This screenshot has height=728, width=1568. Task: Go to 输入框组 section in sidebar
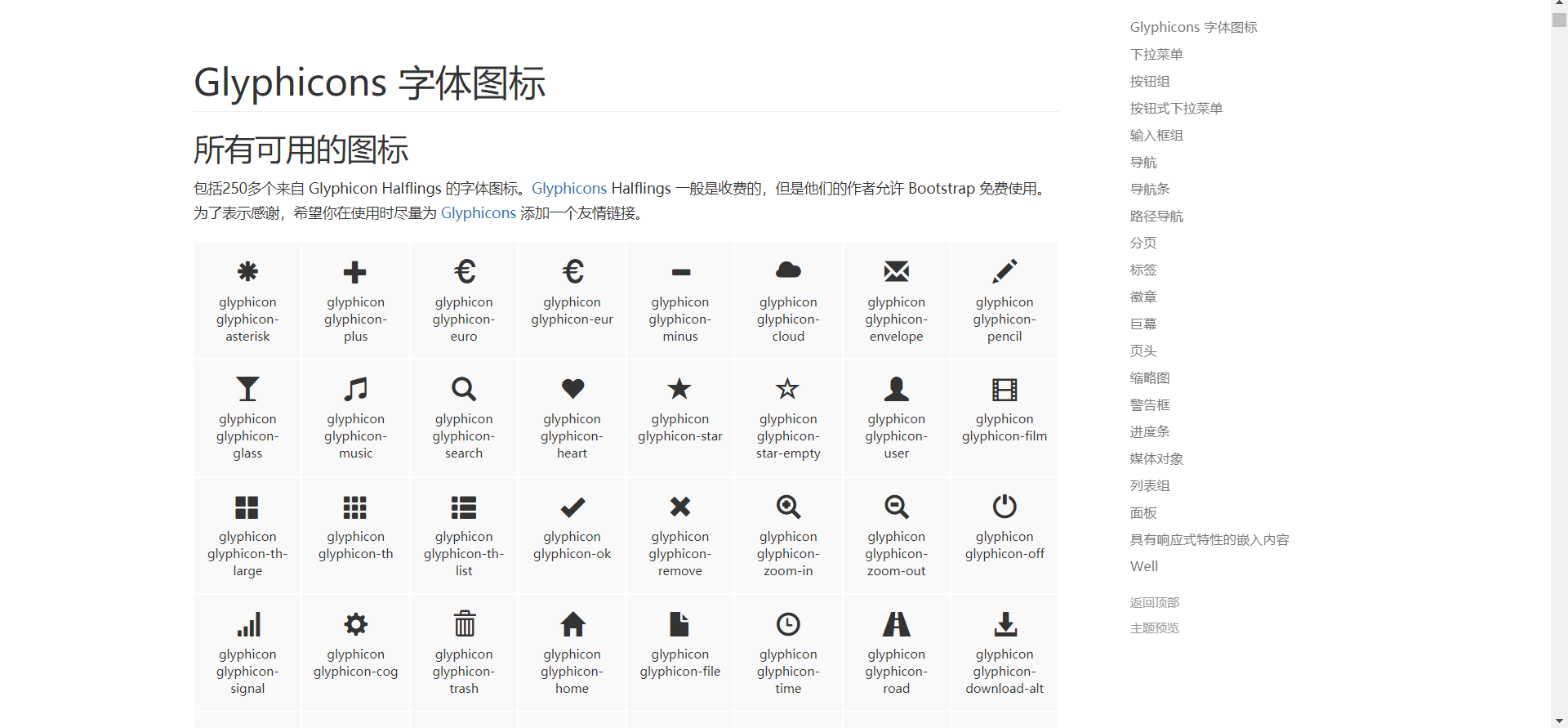pos(1156,135)
